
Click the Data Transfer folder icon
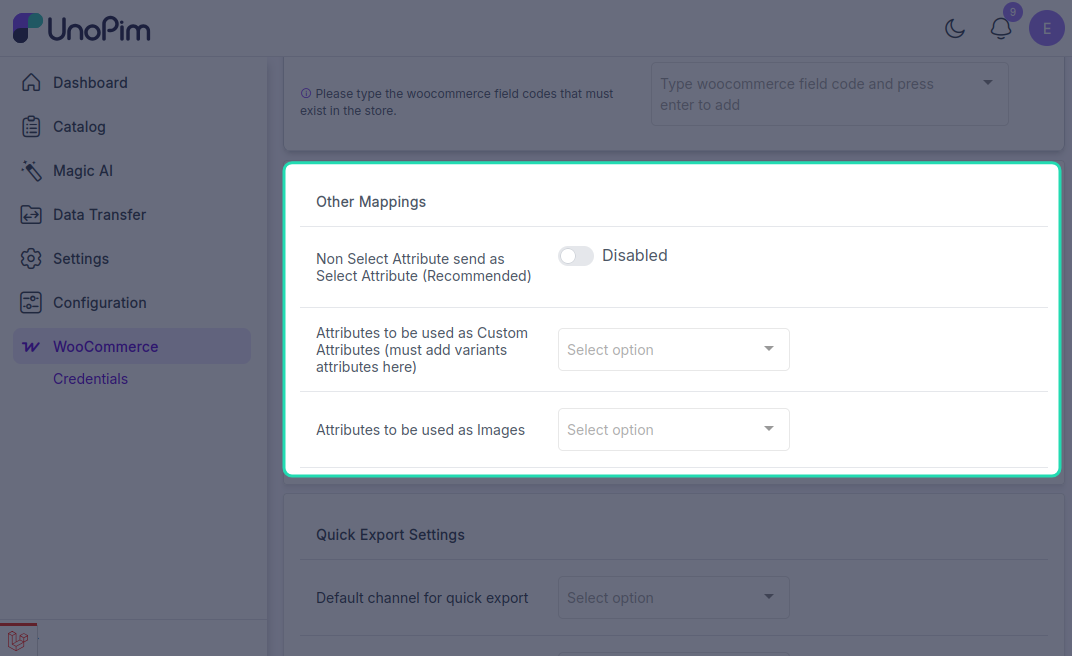(x=31, y=215)
